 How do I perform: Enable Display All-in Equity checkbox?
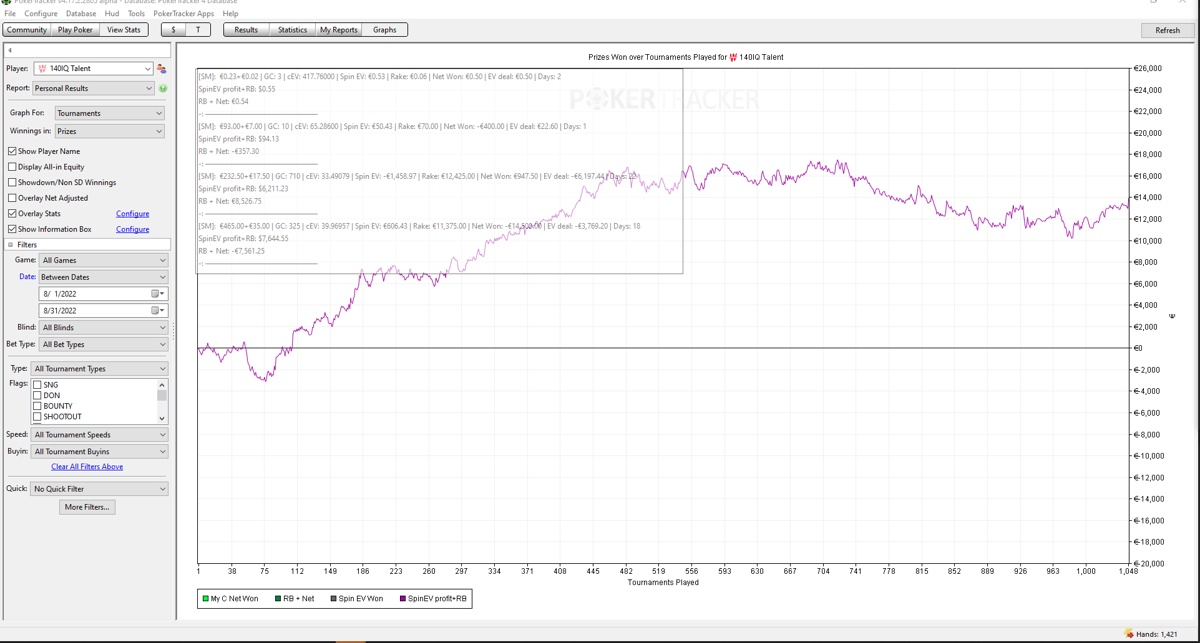(x=12, y=167)
